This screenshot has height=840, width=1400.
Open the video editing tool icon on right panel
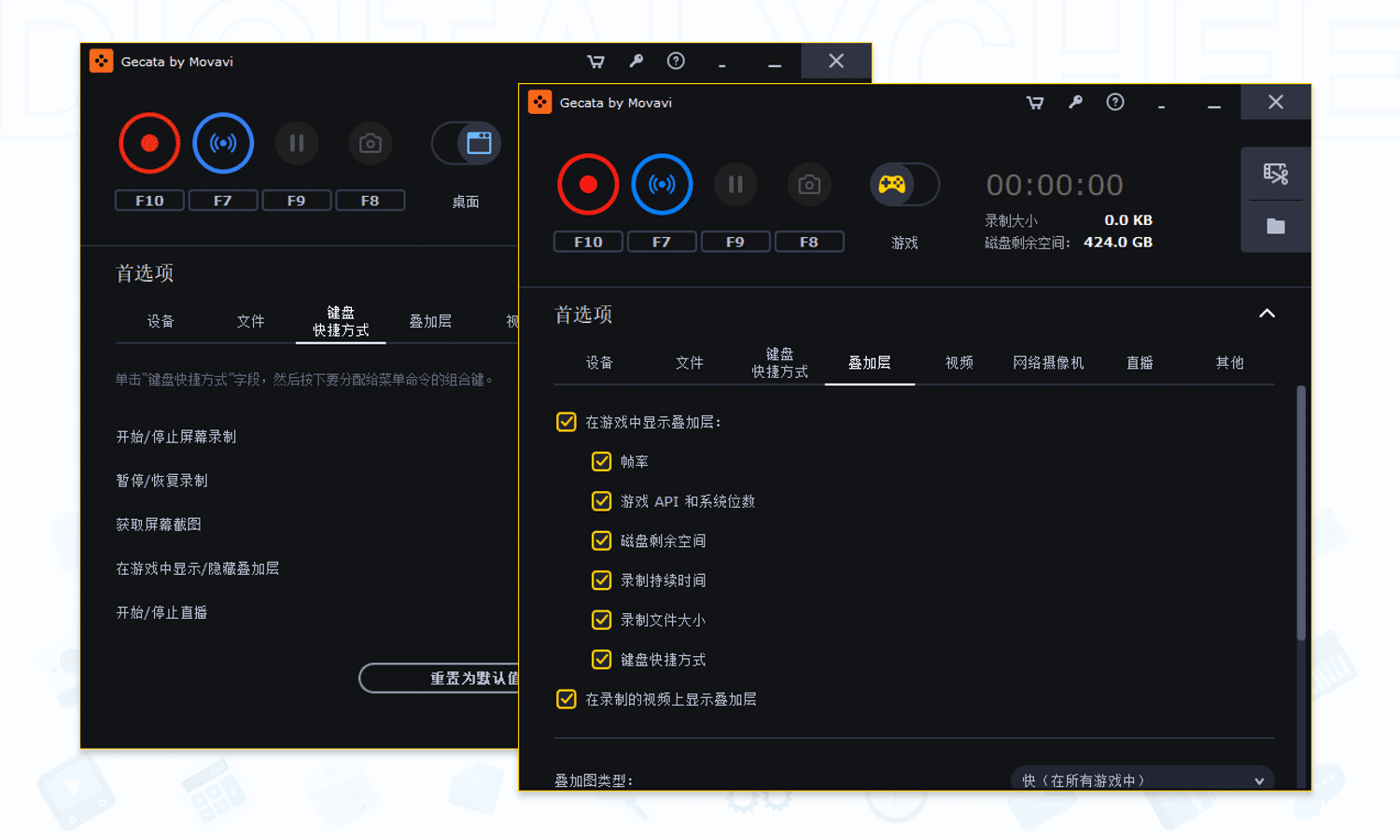[1275, 174]
